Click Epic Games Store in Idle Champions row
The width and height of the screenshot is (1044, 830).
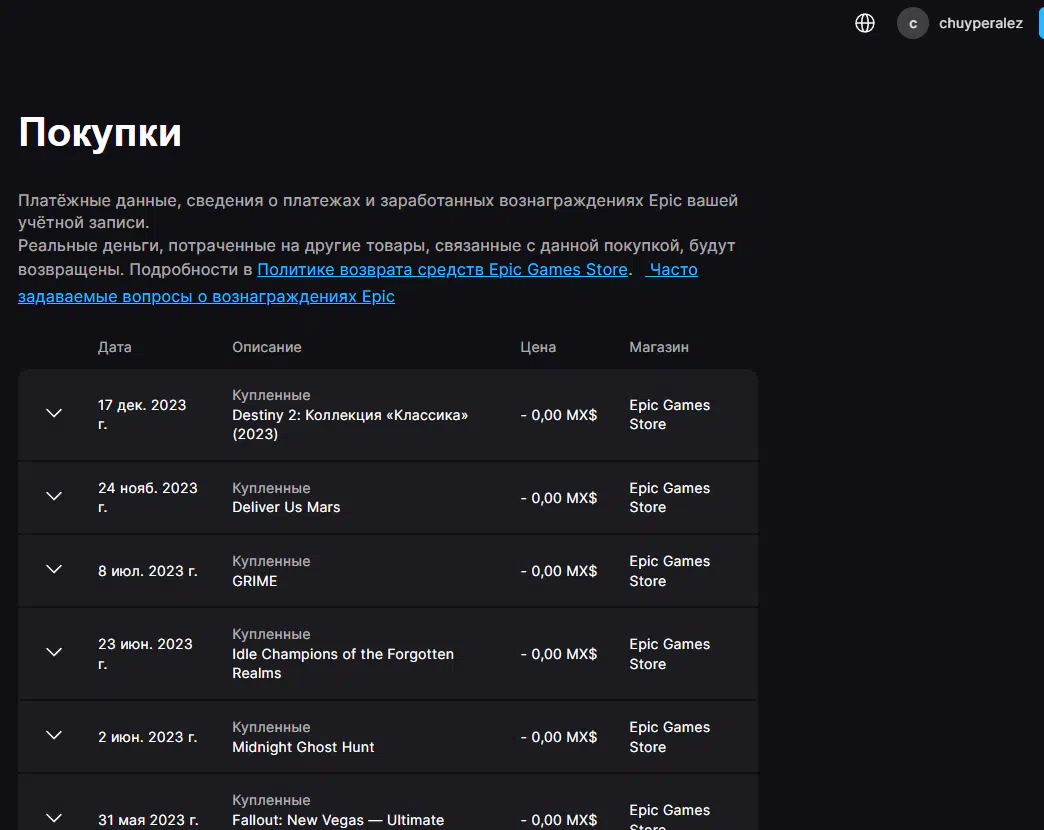(669, 654)
